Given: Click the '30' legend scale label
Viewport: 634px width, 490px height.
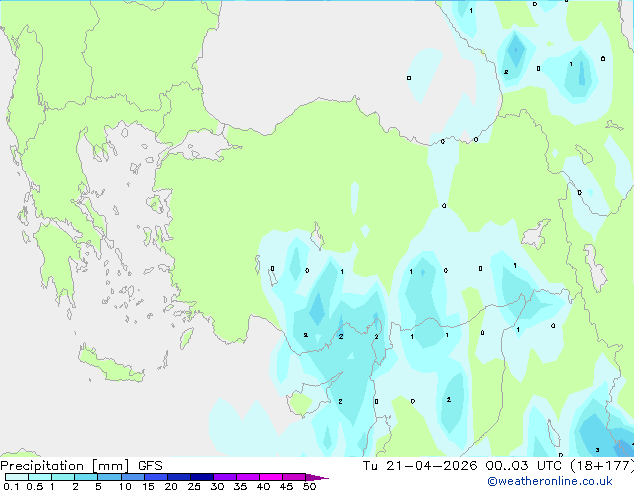Looking at the screenshot, I should (217, 486).
